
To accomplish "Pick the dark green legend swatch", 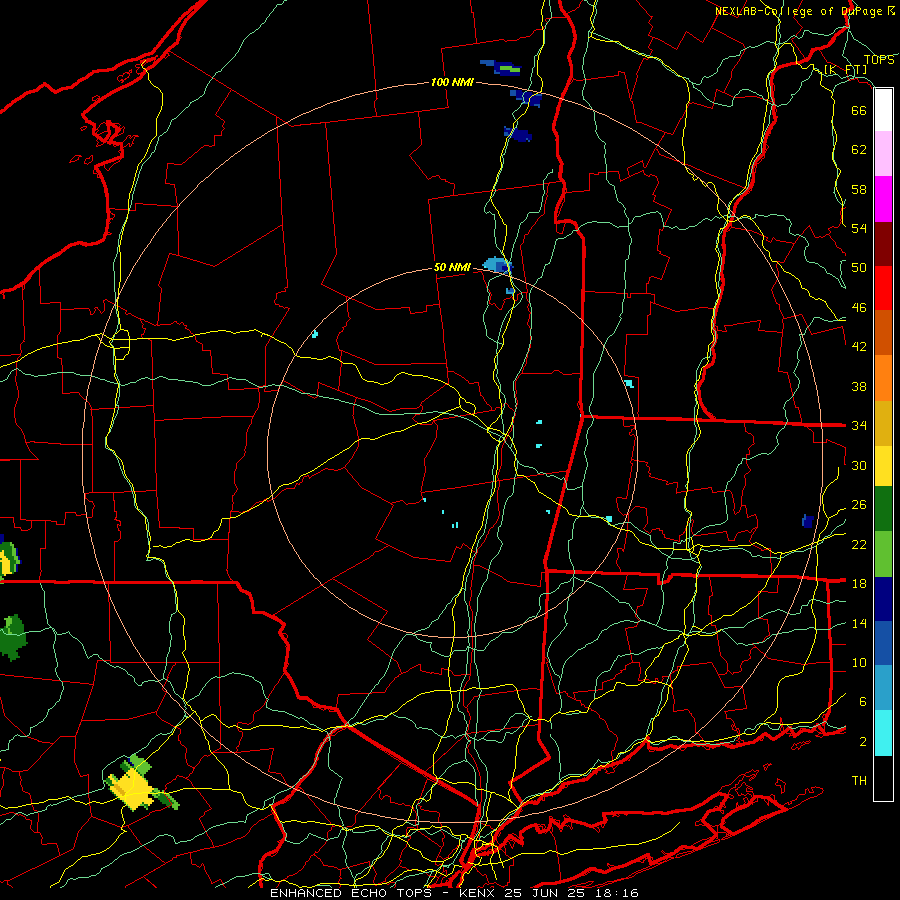I will point(883,509).
